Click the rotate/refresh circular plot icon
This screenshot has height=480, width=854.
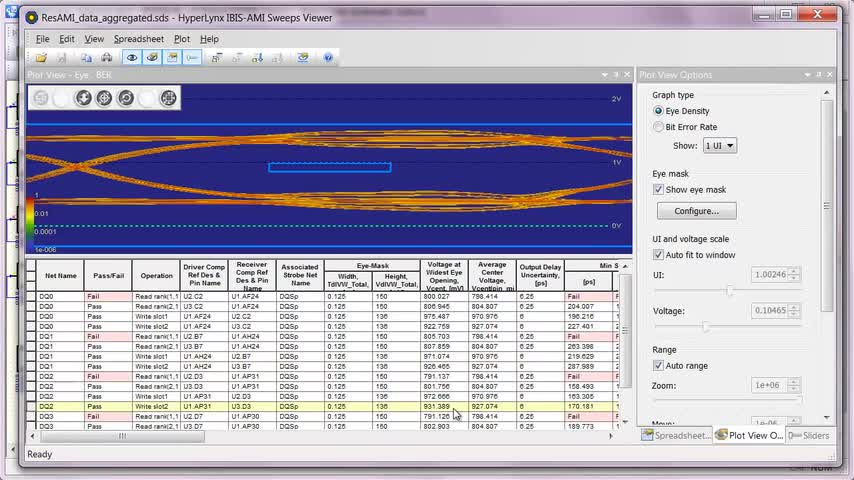(126, 98)
